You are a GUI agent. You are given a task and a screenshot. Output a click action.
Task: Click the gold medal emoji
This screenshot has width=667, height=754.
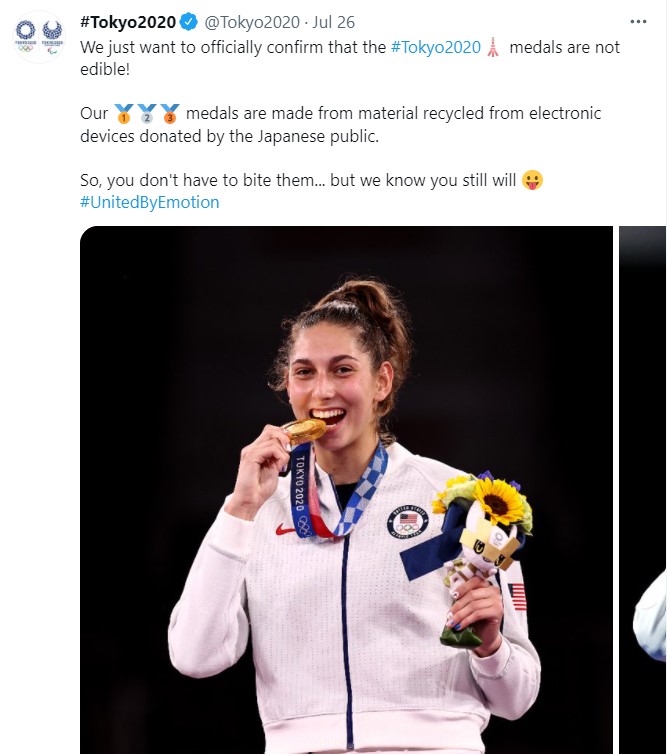tap(124, 113)
